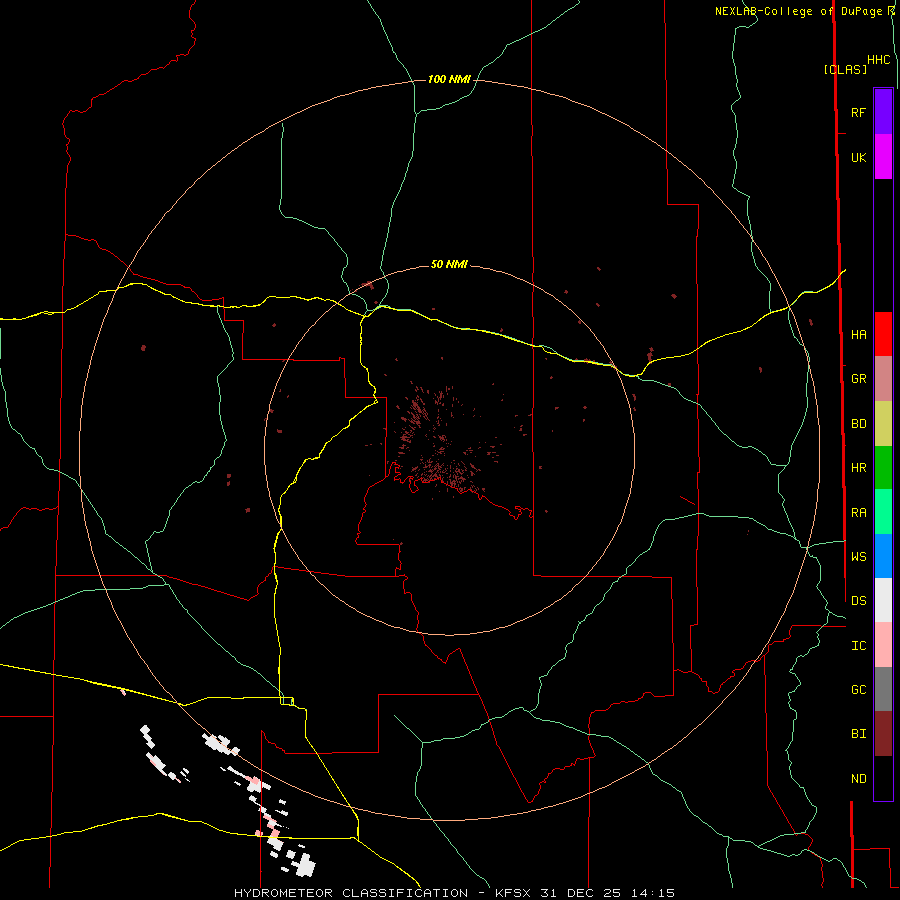This screenshot has height=900, width=900.
Task: Click the HA red legend swatch
Action: click(x=883, y=334)
